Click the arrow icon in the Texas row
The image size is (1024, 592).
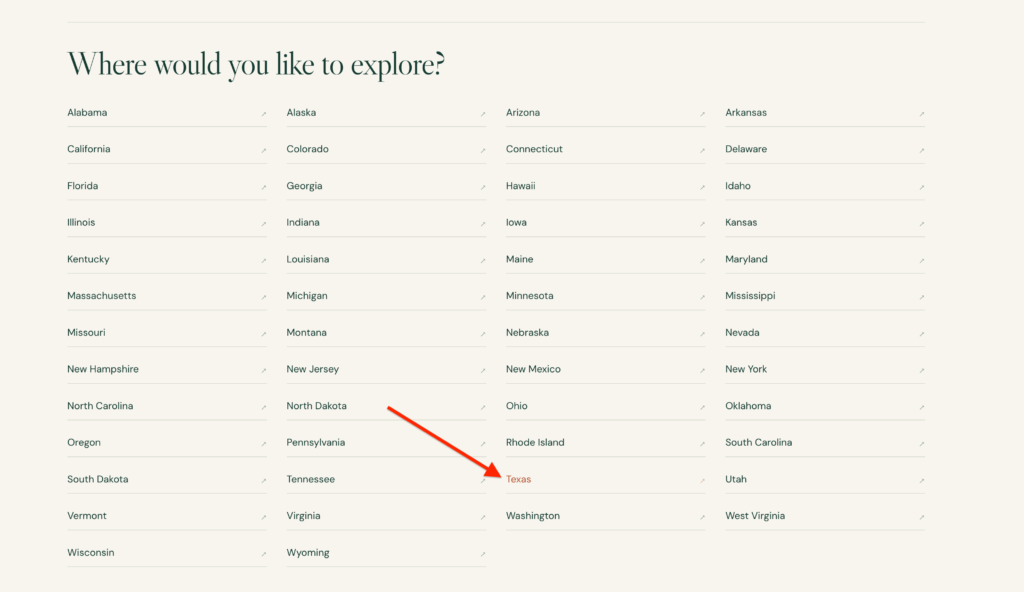click(703, 480)
